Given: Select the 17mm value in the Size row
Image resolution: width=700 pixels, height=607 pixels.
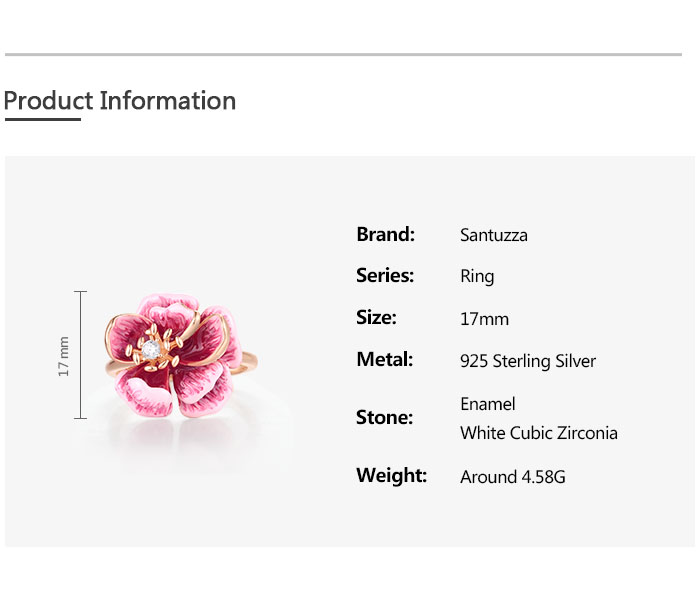Looking at the screenshot, I should tap(484, 319).
